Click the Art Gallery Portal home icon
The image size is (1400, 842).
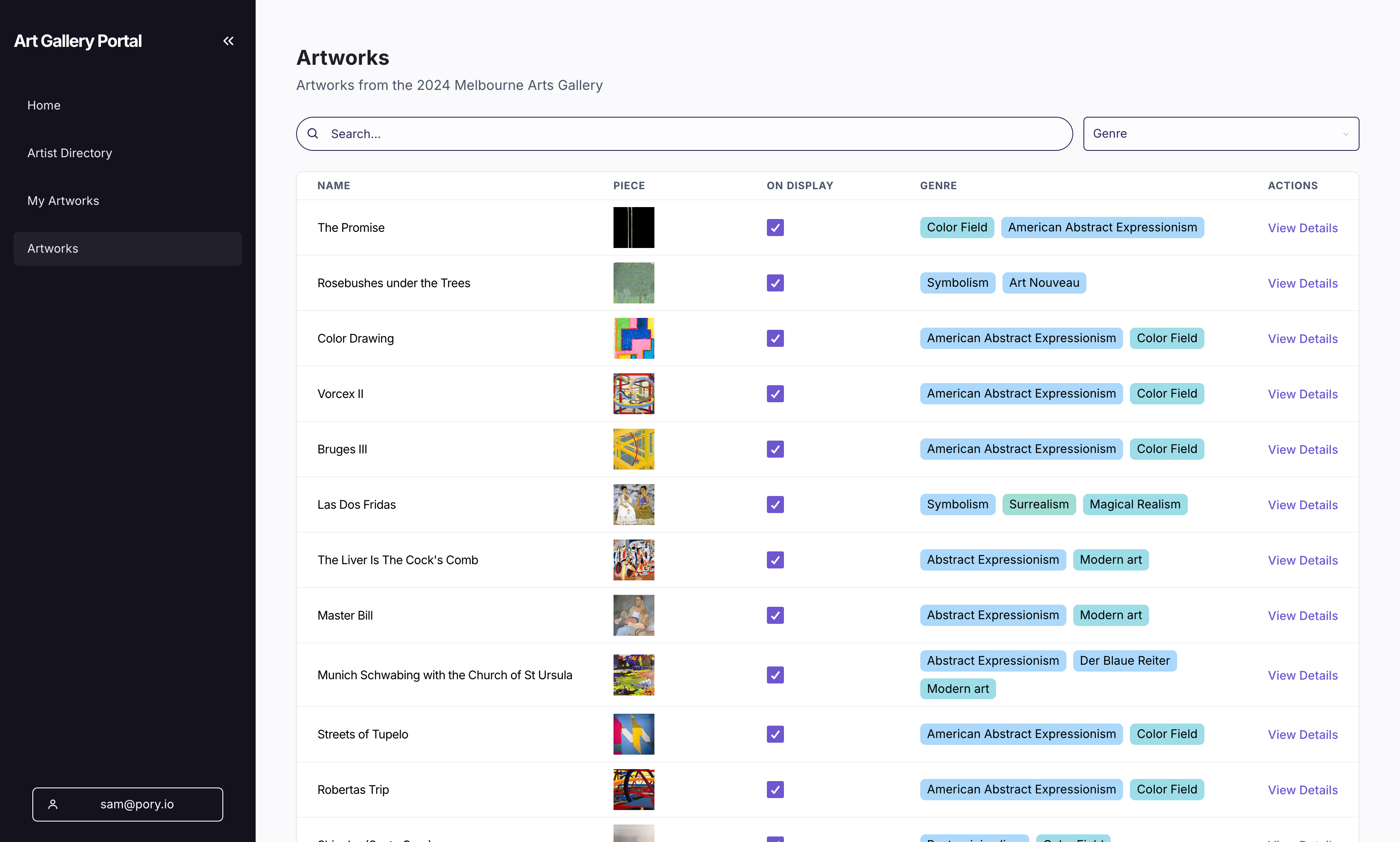[77, 40]
